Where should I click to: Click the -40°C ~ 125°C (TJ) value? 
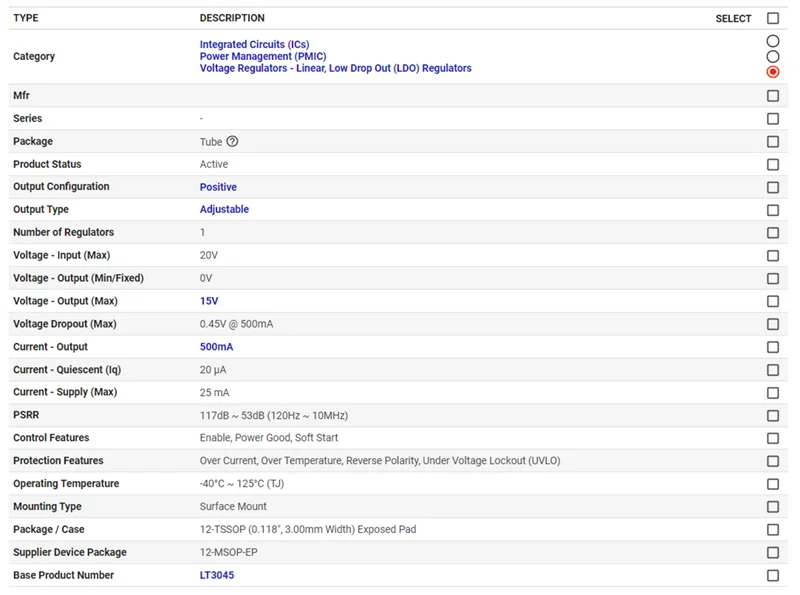click(x=242, y=484)
